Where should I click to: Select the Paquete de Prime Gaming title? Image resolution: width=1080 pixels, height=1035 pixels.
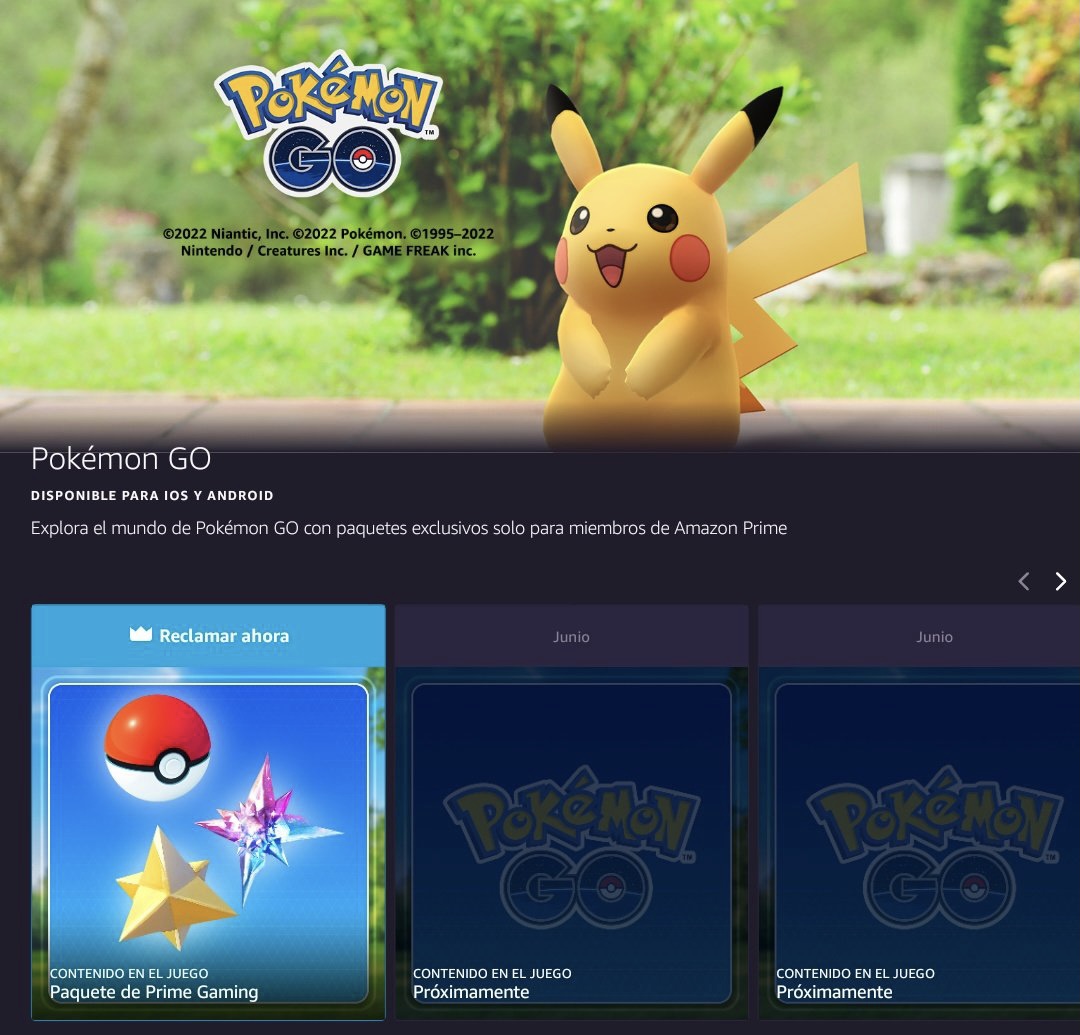pyautogui.click(x=154, y=992)
